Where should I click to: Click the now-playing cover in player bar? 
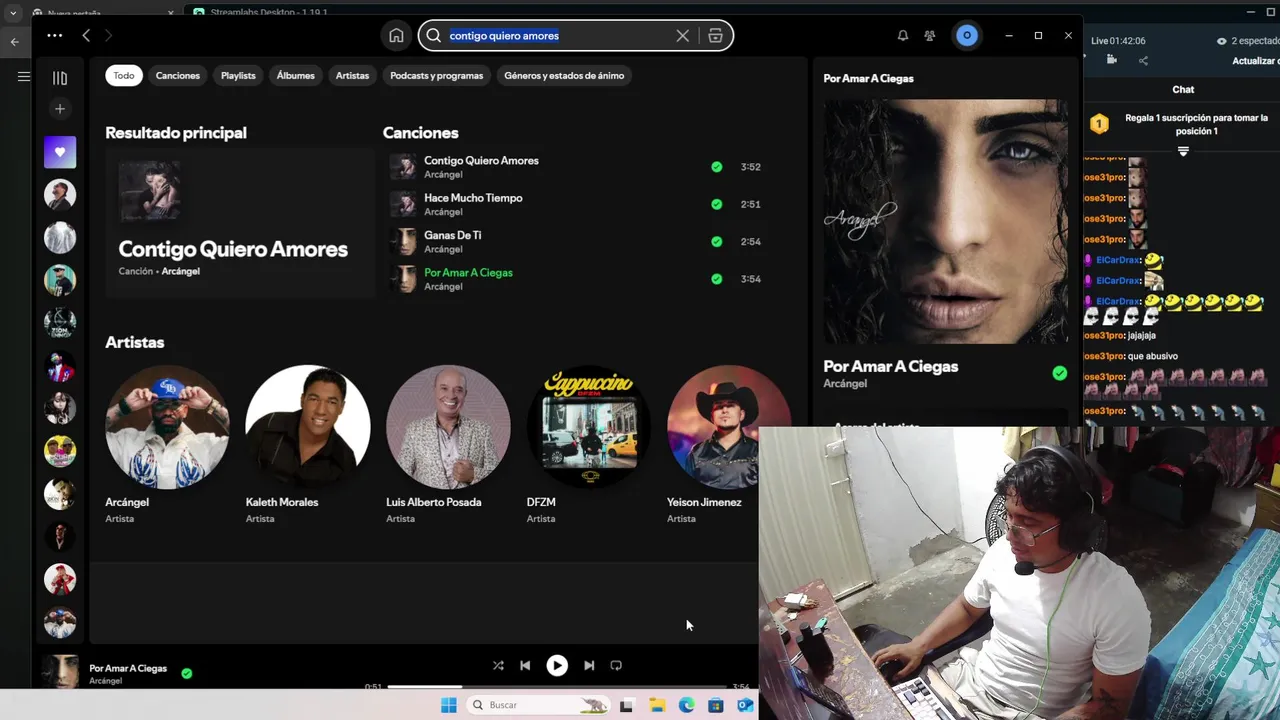(60, 671)
